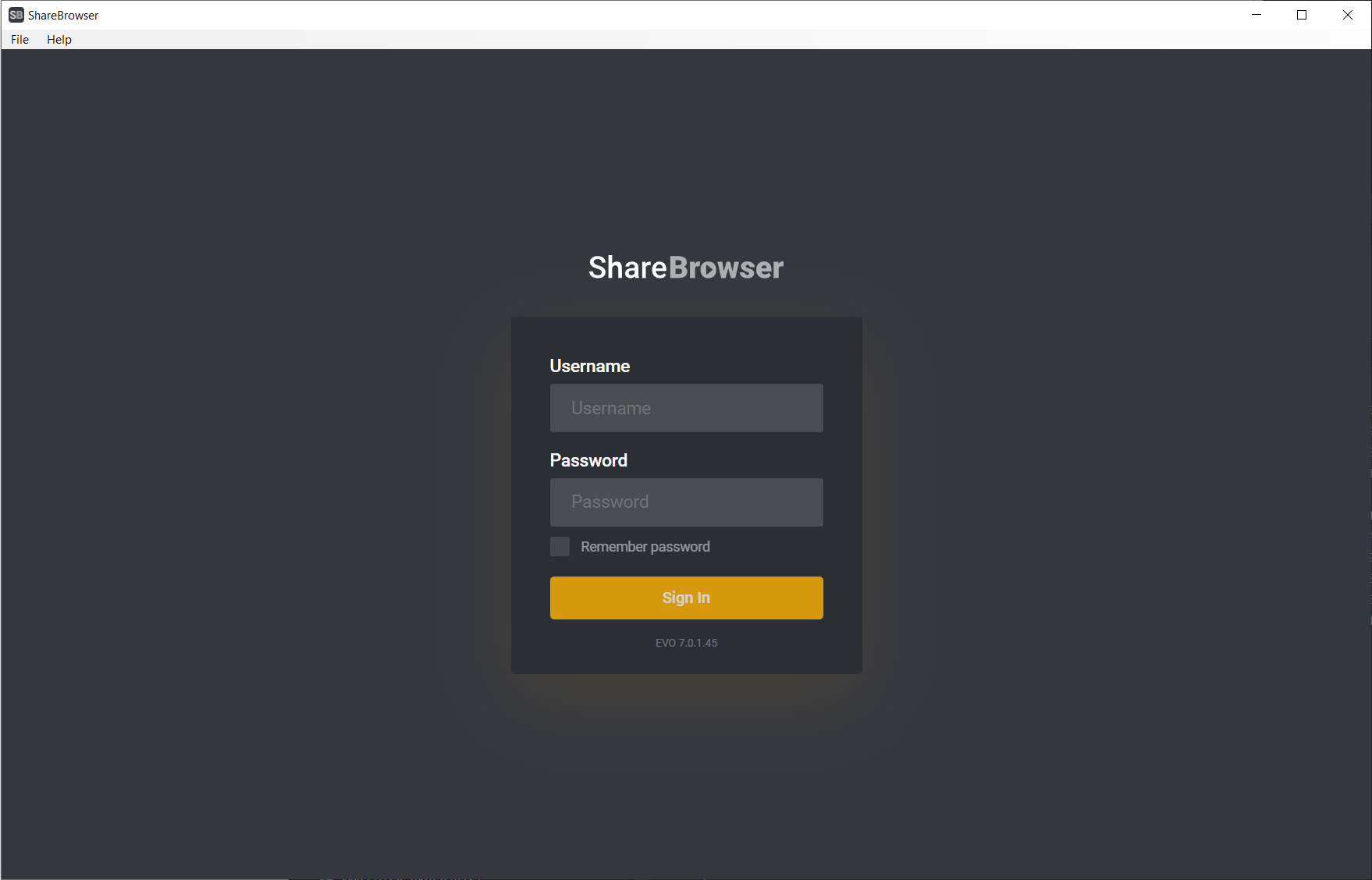This screenshot has height=880, width=1372.
Task: Click the Username input field
Action: pos(686,408)
